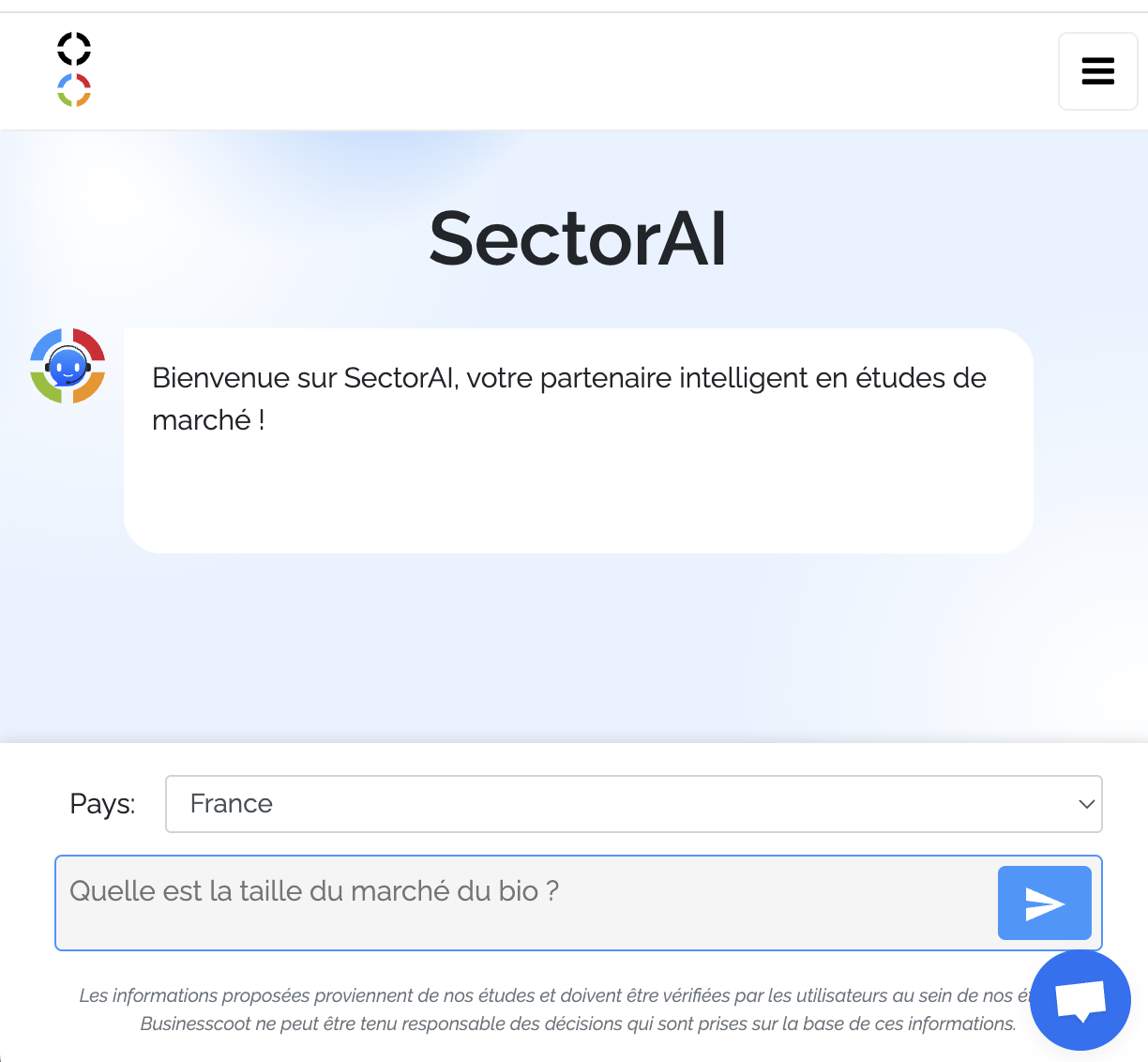Expand the Pays country dropdown showing France
Viewport: 1148px width, 1062px height.
tap(633, 804)
